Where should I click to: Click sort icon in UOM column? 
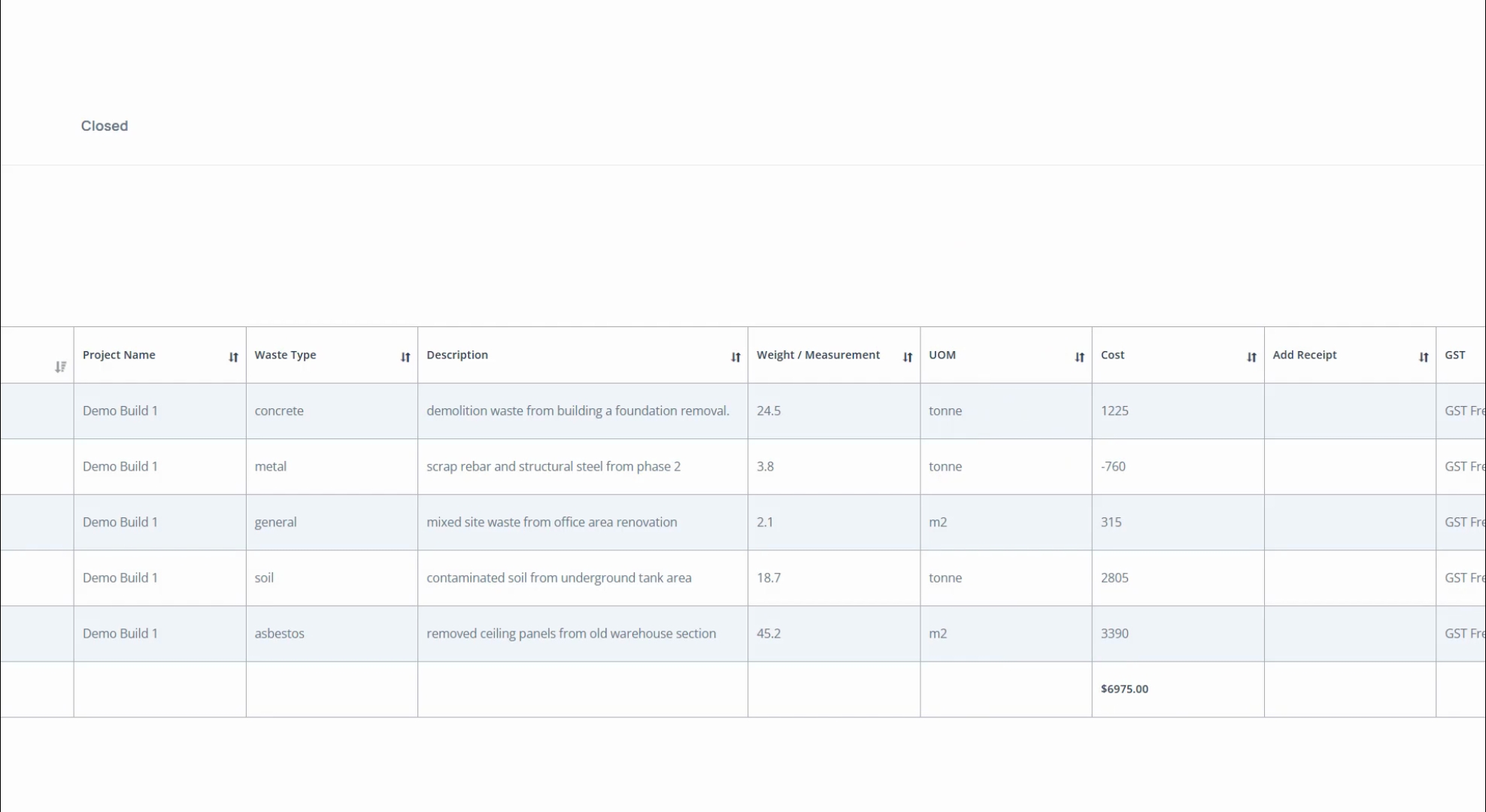(1079, 357)
